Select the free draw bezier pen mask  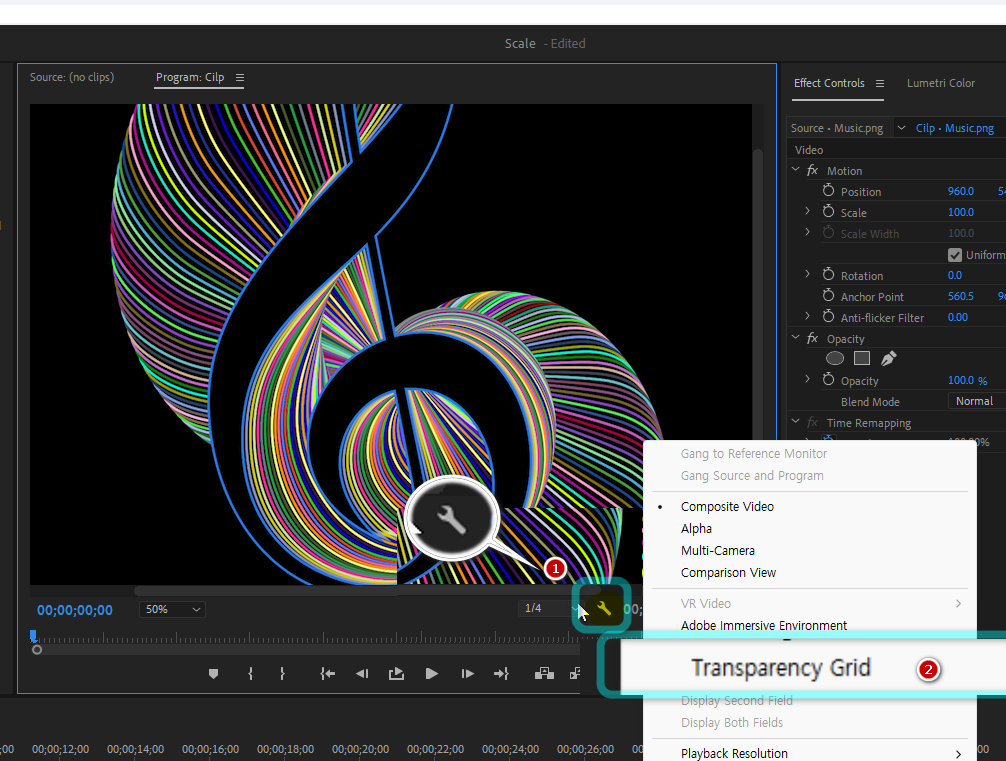tap(888, 358)
